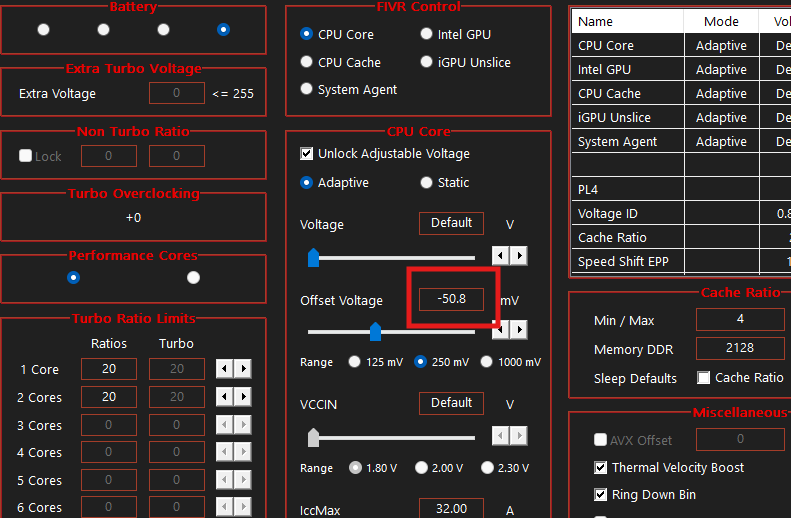This screenshot has width=791, height=518.
Task: Select second Performance Cores radio option
Action: (194, 277)
